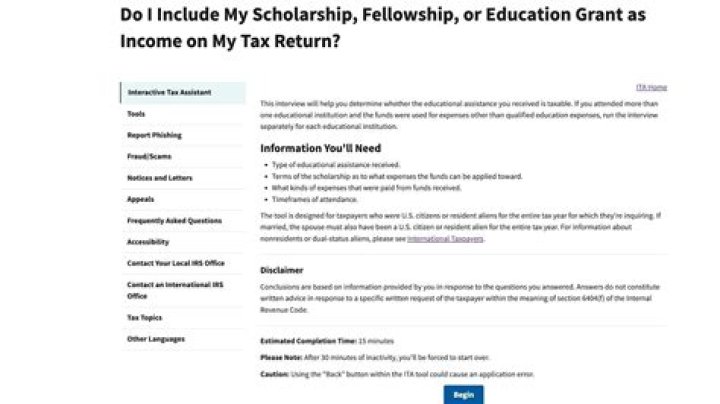Go to Tax Topics
Screen dimensions: 720x404
144,317
